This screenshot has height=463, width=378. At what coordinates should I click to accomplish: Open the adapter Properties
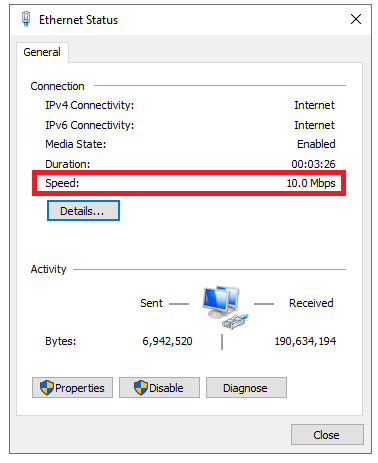coord(72,388)
